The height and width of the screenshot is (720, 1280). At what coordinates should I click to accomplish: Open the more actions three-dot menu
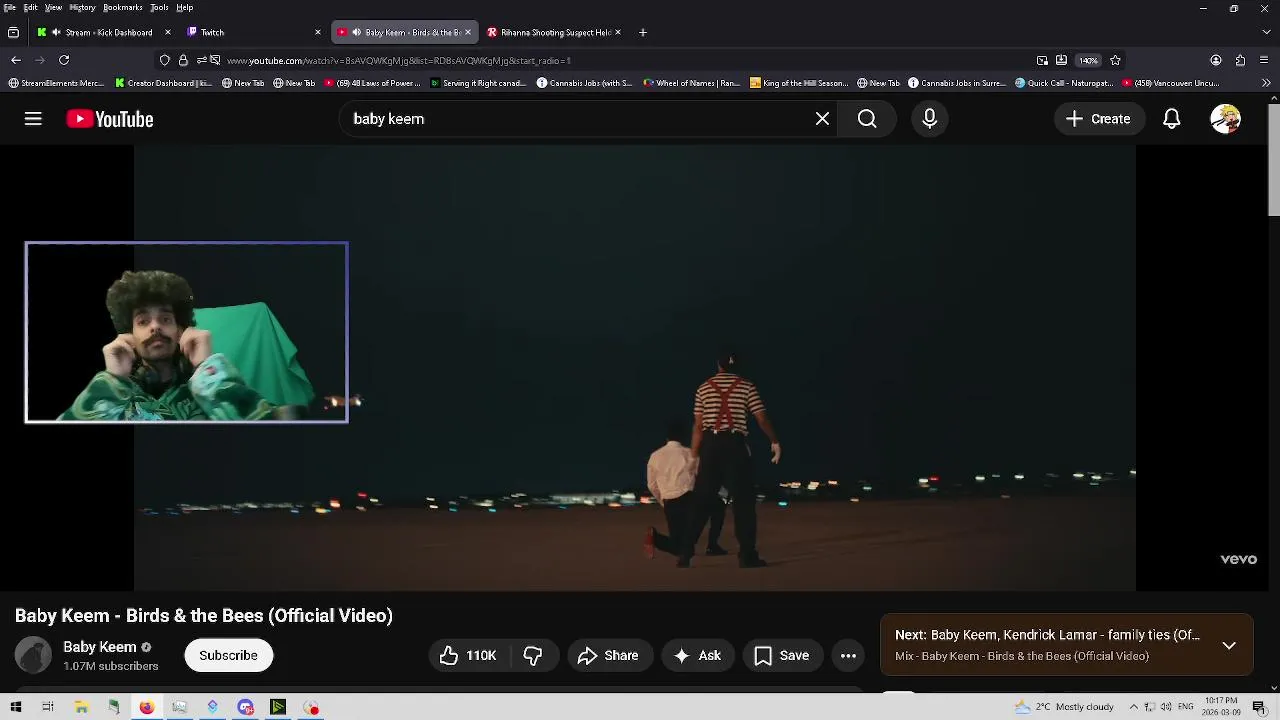848,656
